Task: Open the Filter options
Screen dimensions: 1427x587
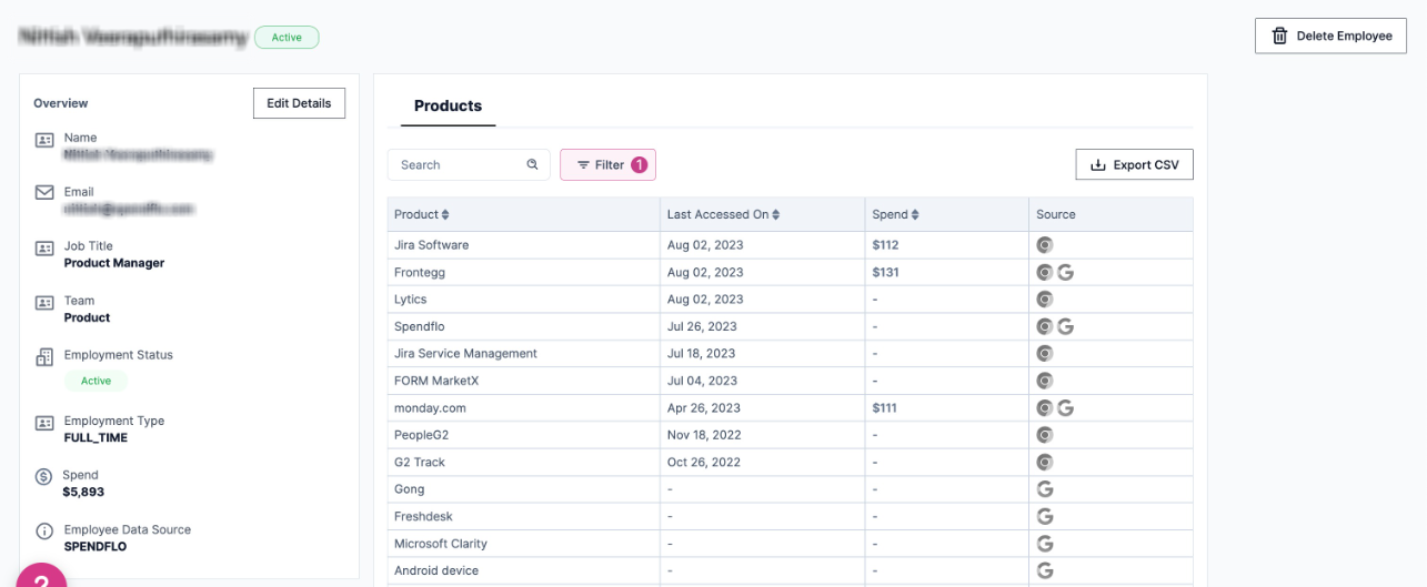Action: 608,165
